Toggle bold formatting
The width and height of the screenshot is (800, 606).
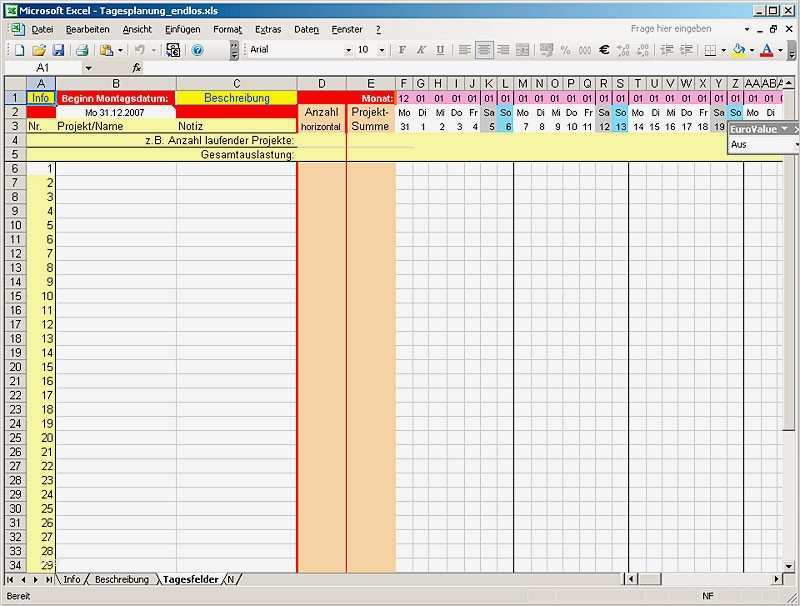402,50
